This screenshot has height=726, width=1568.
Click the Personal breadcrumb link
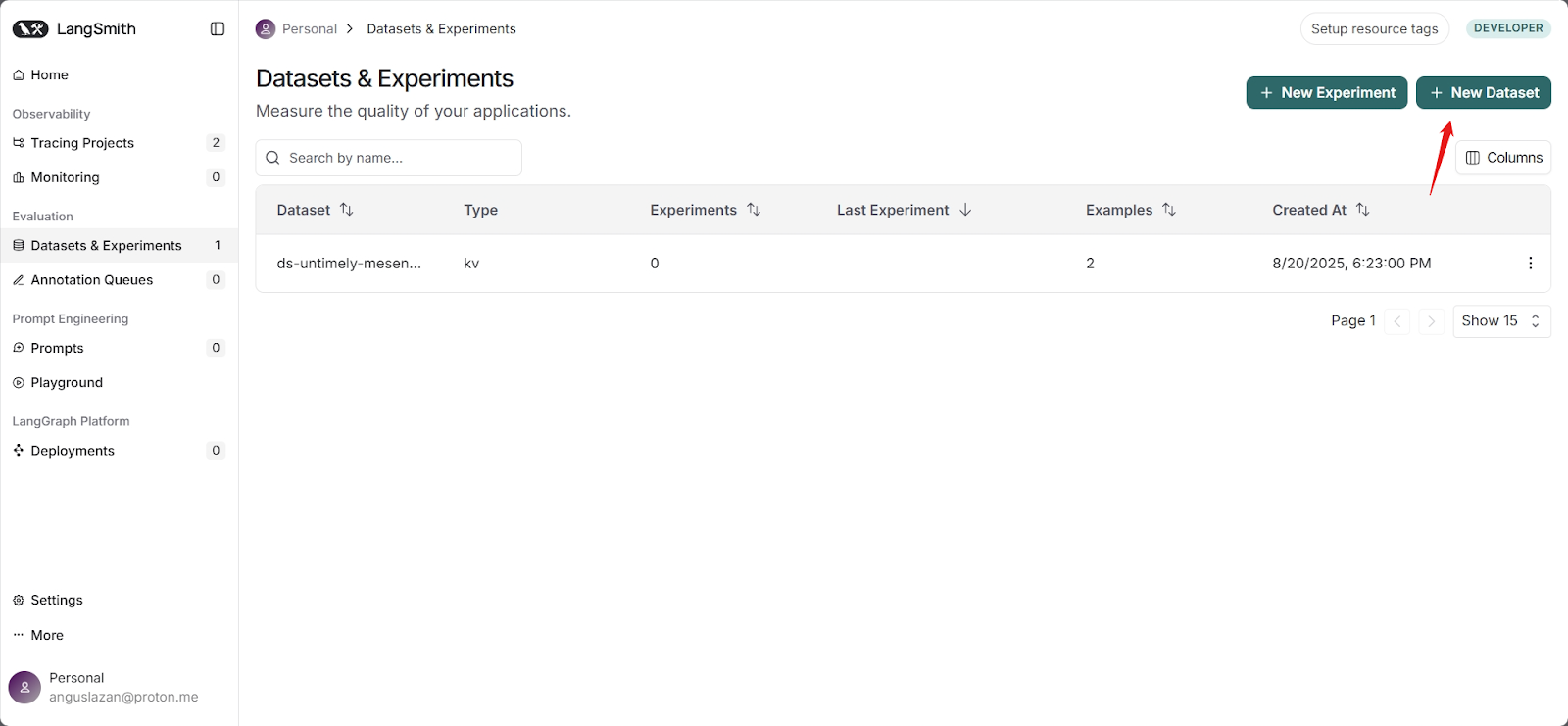point(310,29)
